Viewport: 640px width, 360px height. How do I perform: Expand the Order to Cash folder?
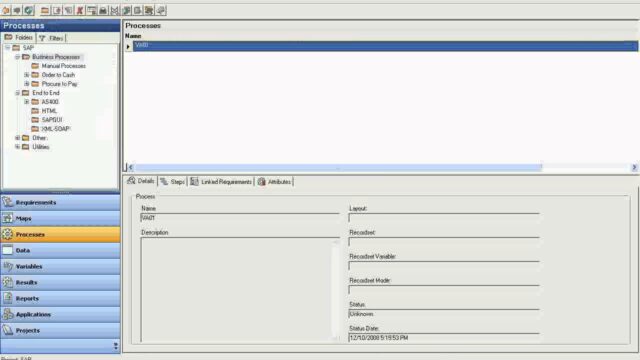[27, 75]
